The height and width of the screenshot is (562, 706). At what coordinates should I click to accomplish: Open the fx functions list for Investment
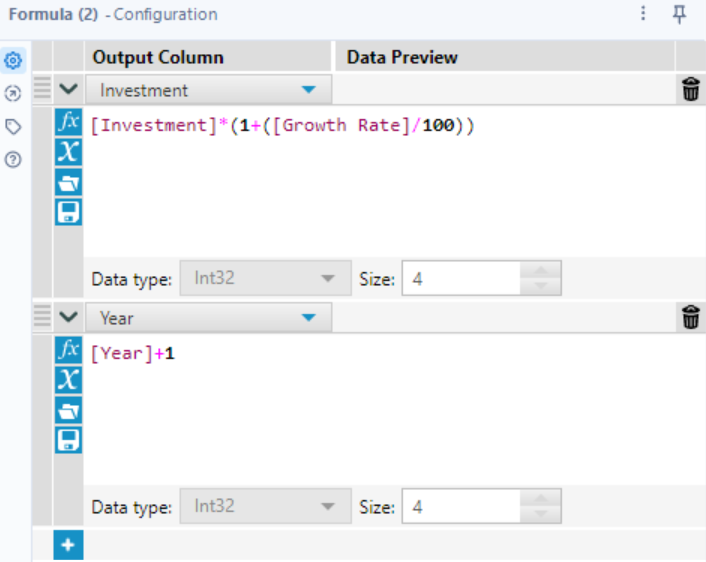click(x=68, y=123)
